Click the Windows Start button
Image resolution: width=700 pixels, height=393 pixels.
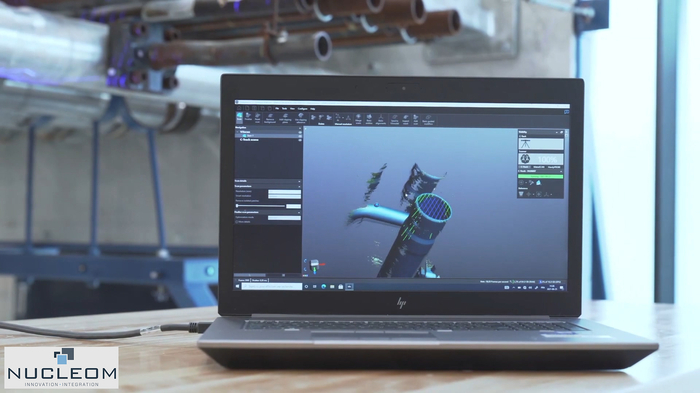click(237, 286)
